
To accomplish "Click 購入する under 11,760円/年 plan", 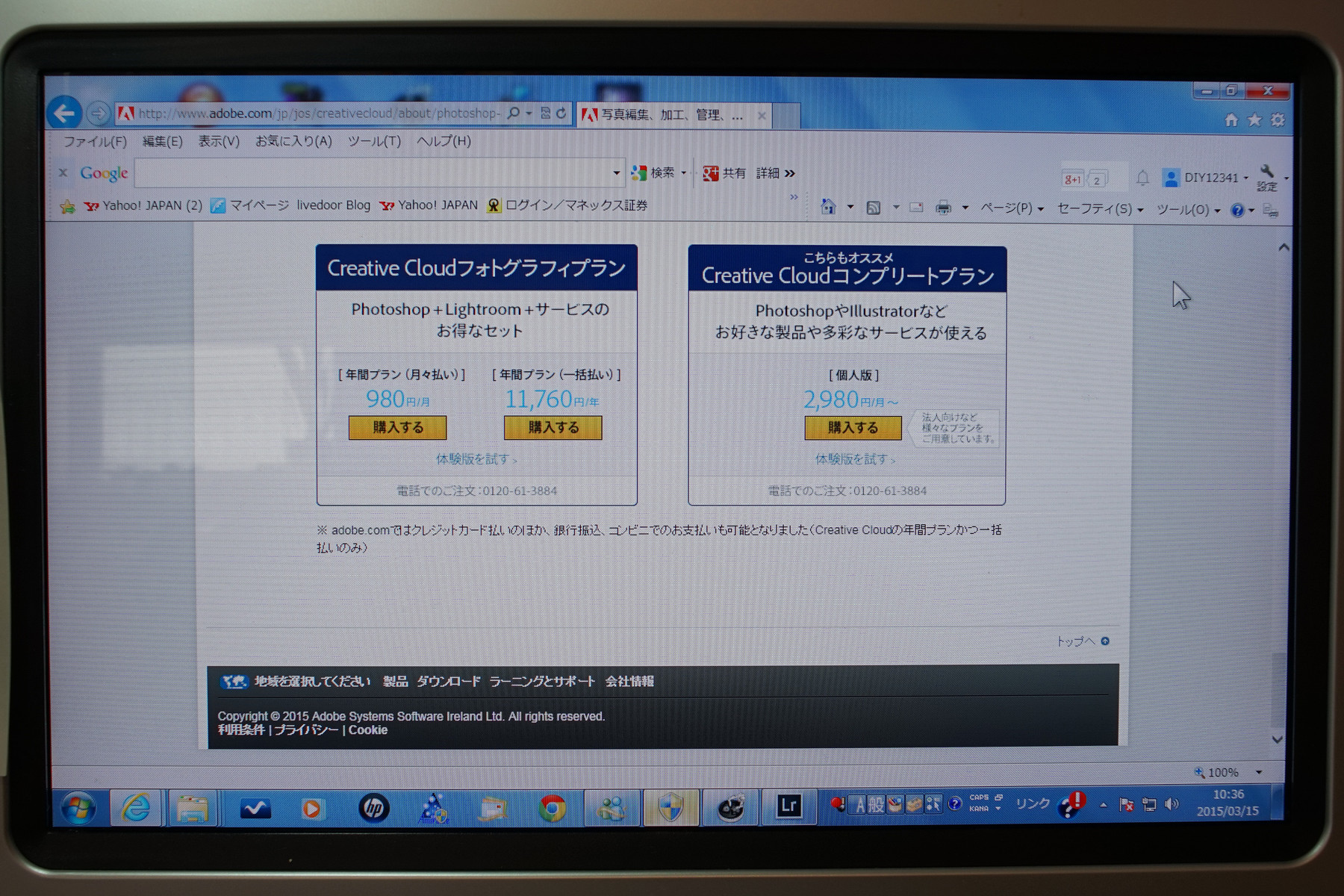I will [x=553, y=427].
